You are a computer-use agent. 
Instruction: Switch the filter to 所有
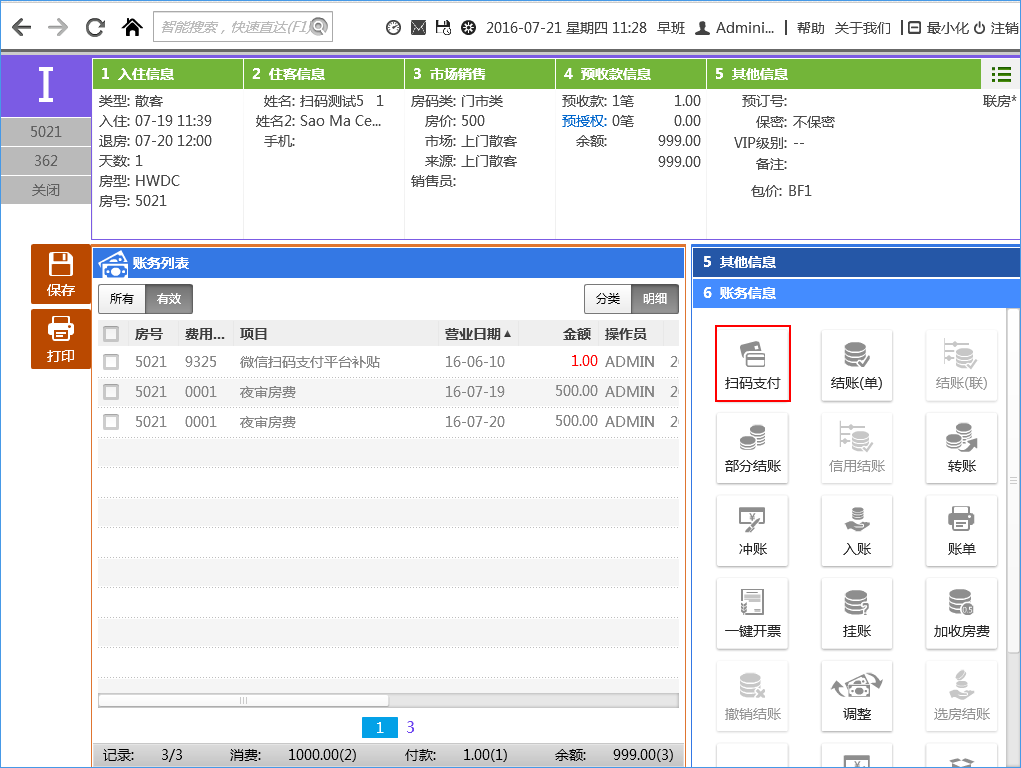pos(122,299)
